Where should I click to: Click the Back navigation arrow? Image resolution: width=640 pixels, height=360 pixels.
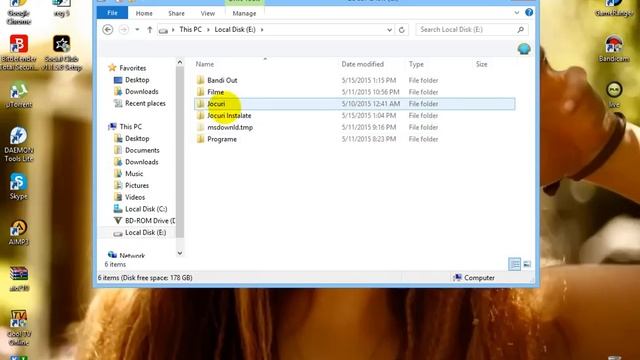108,29
